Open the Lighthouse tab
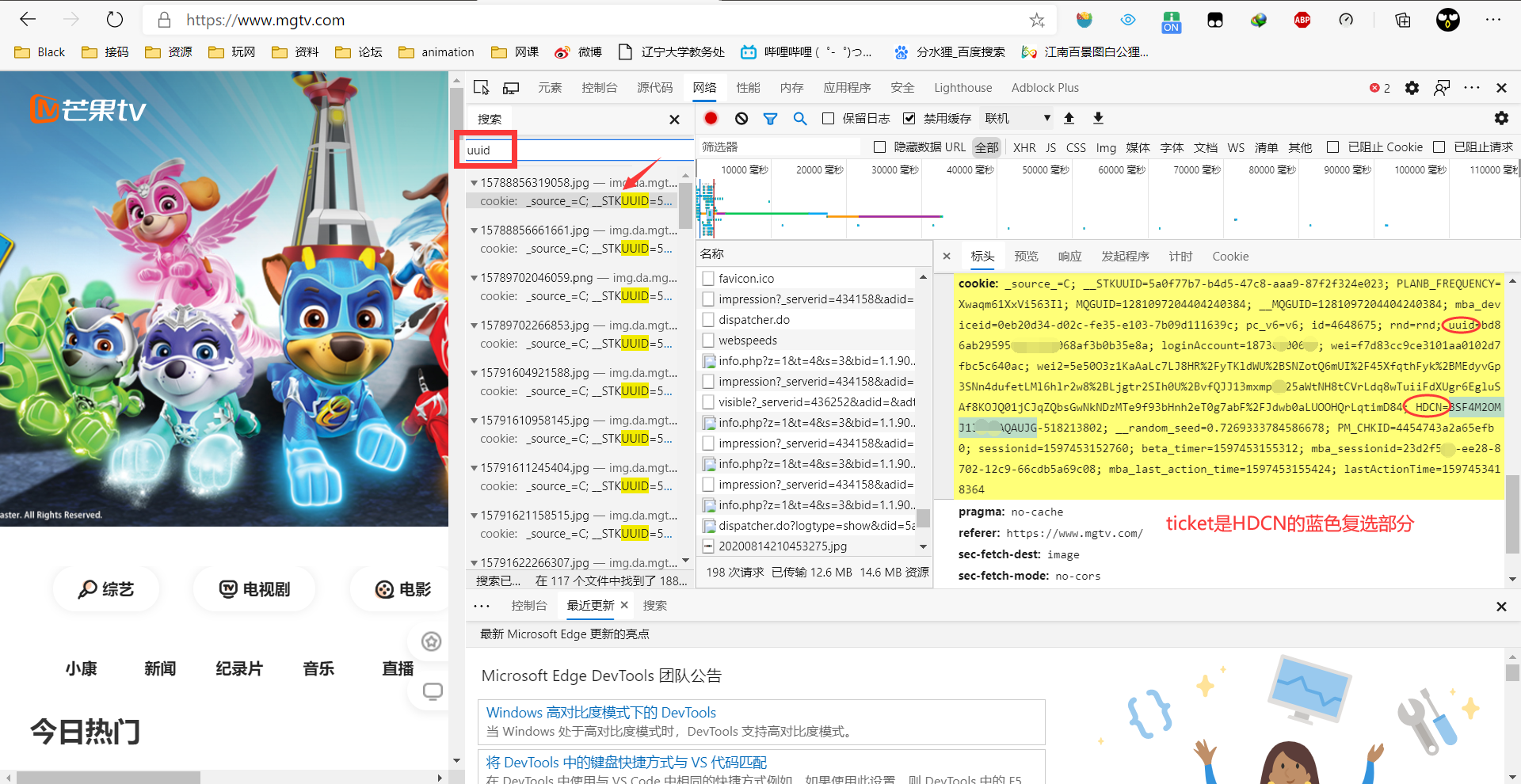 (963, 88)
